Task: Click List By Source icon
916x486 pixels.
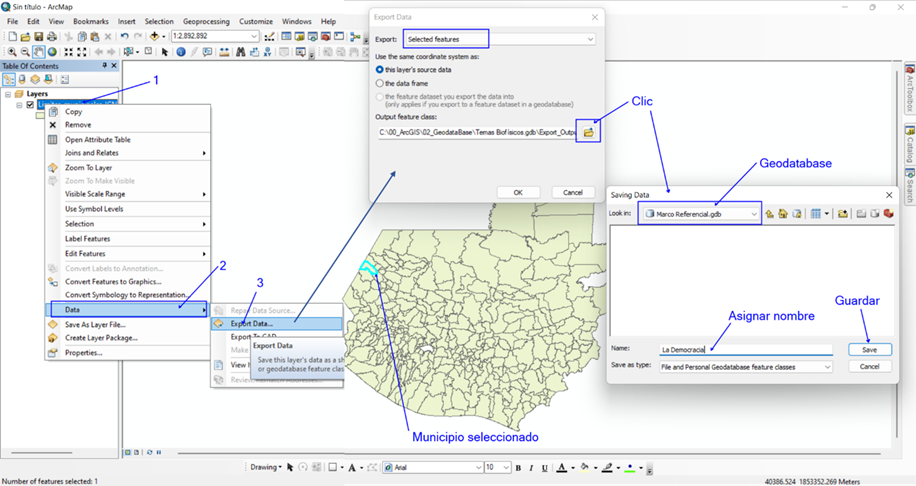Action: pos(22,79)
